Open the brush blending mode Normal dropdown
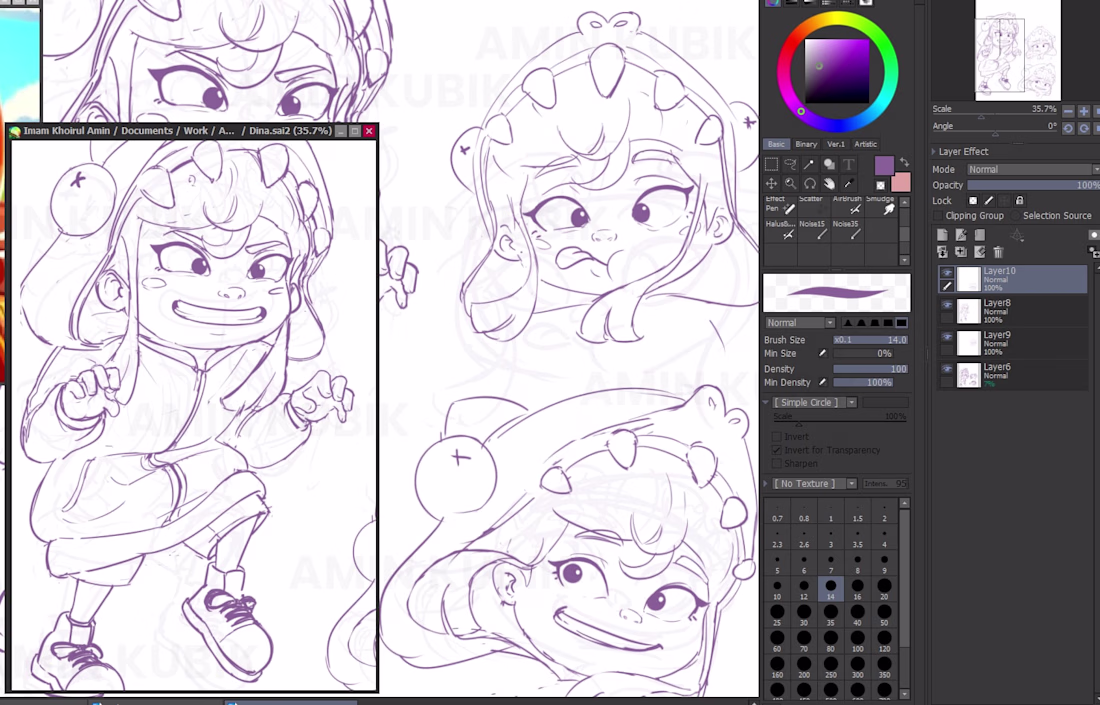Viewport: 1100px width, 705px height. [800, 323]
